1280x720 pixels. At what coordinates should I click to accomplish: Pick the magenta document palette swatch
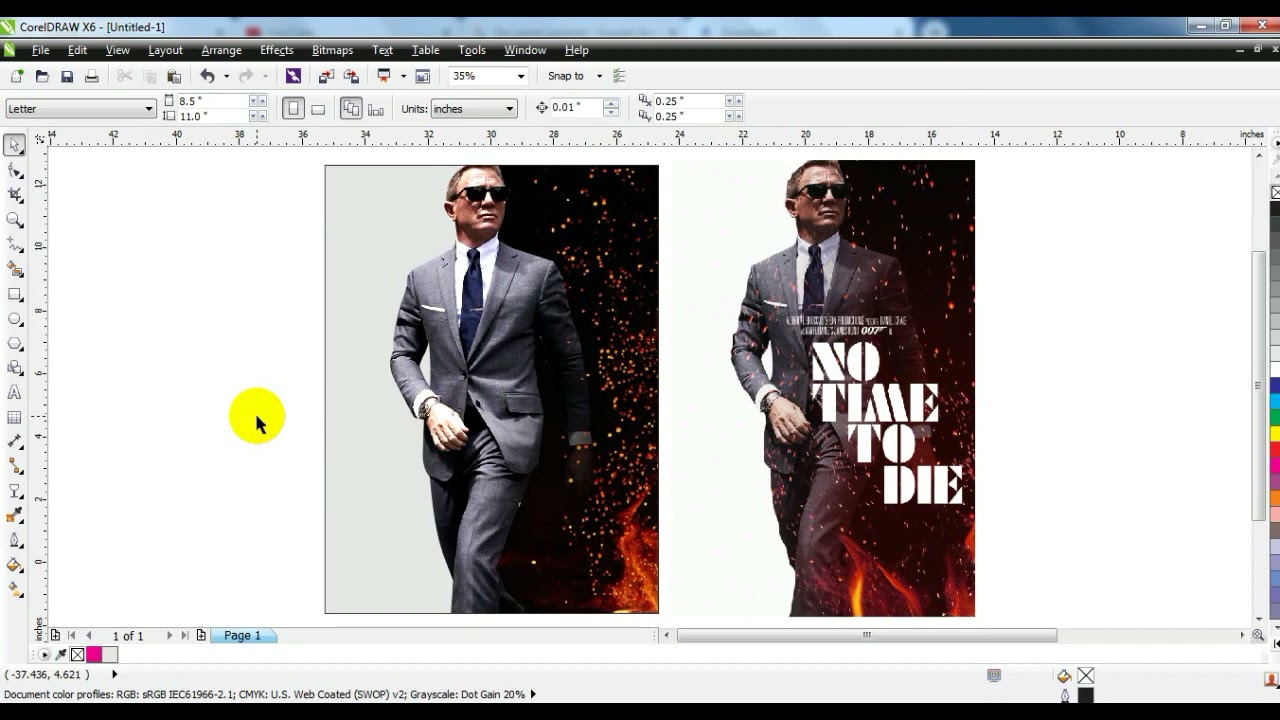(94, 655)
